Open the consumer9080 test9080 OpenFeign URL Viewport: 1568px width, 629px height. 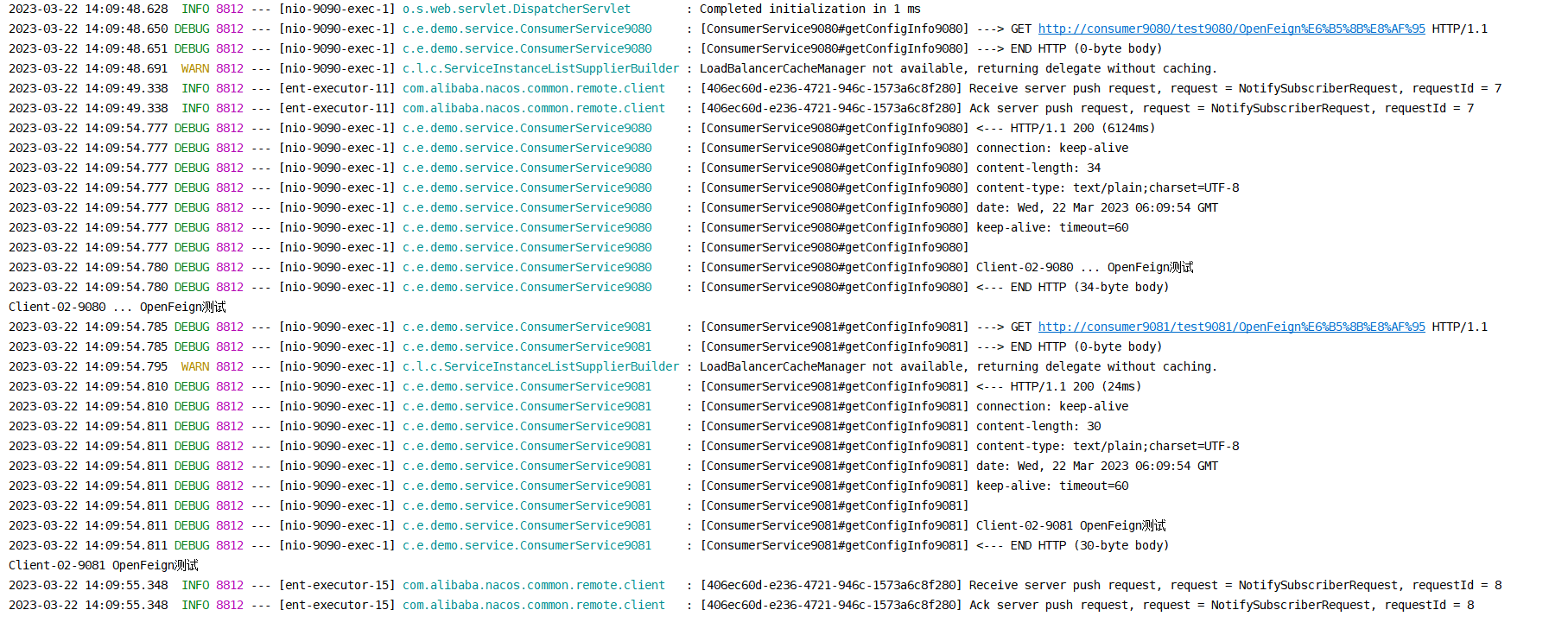click(1231, 29)
